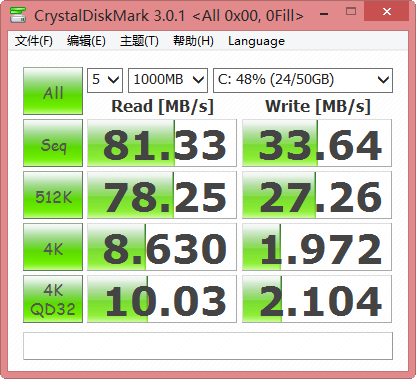Minimize the CrystalDiskMark window
Viewport: 416px width, 379px height.
tap(324, 13)
